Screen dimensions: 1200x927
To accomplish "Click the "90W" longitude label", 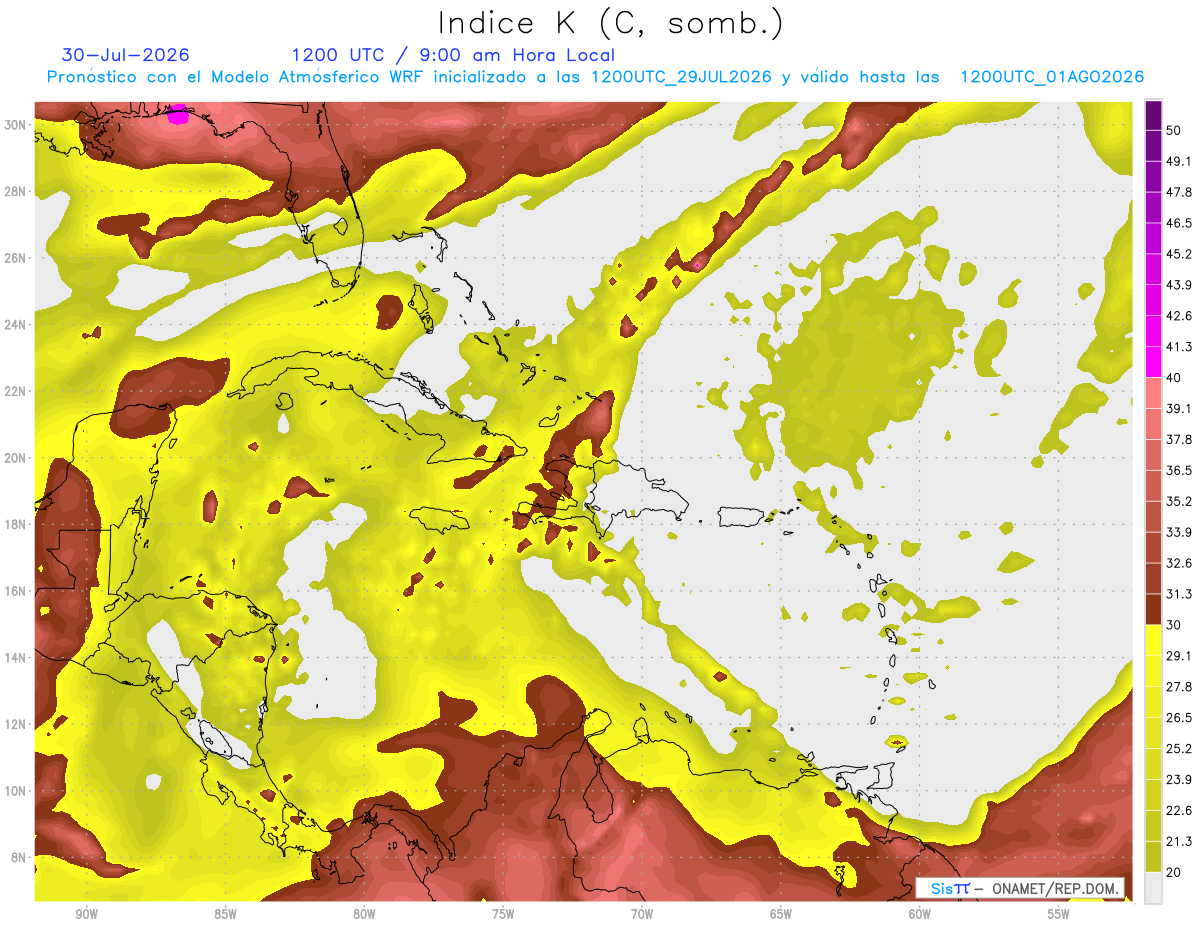I will click(x=86, y=914).
